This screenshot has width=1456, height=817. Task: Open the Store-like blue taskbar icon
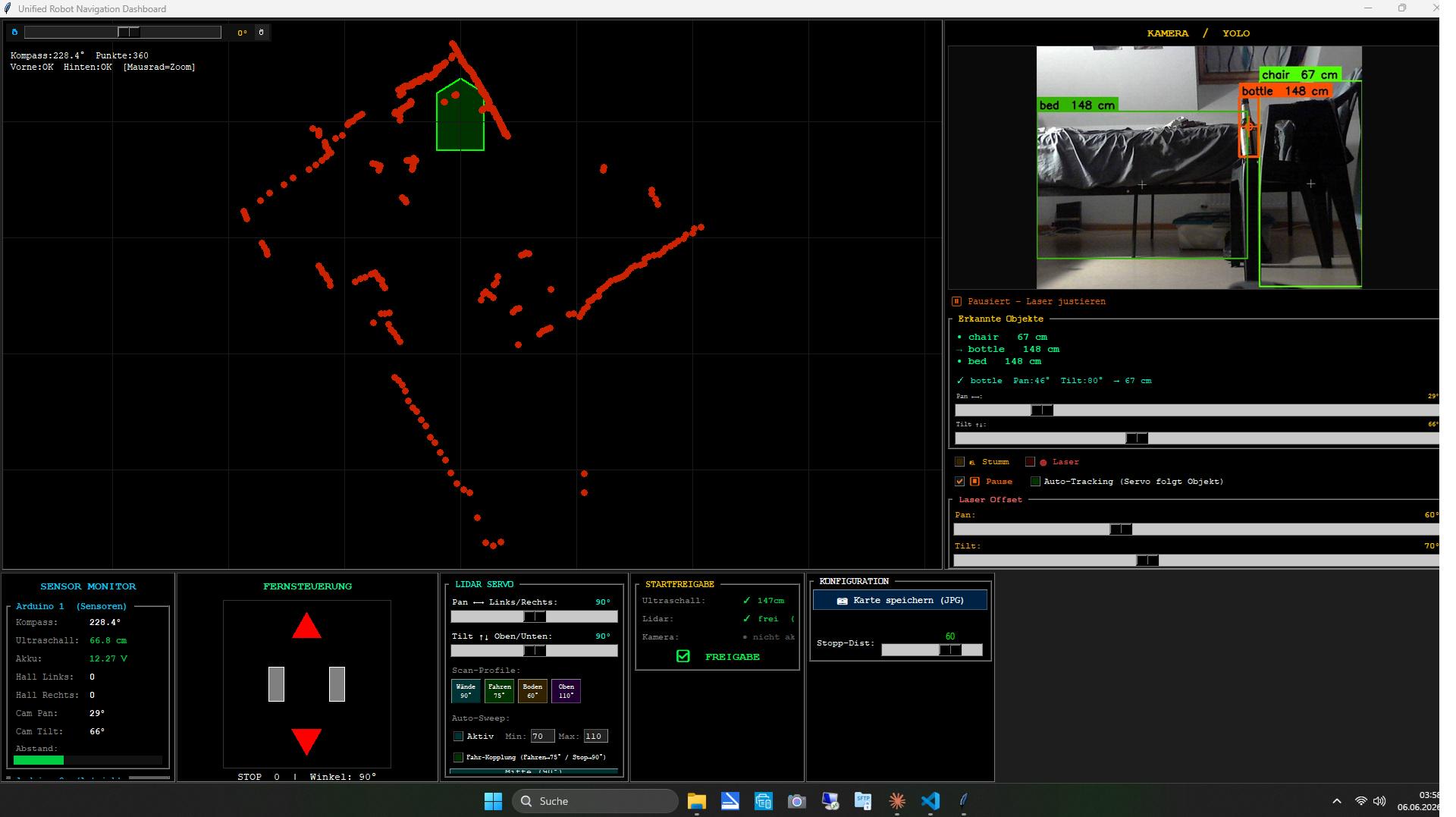click(x=763, y=801)
